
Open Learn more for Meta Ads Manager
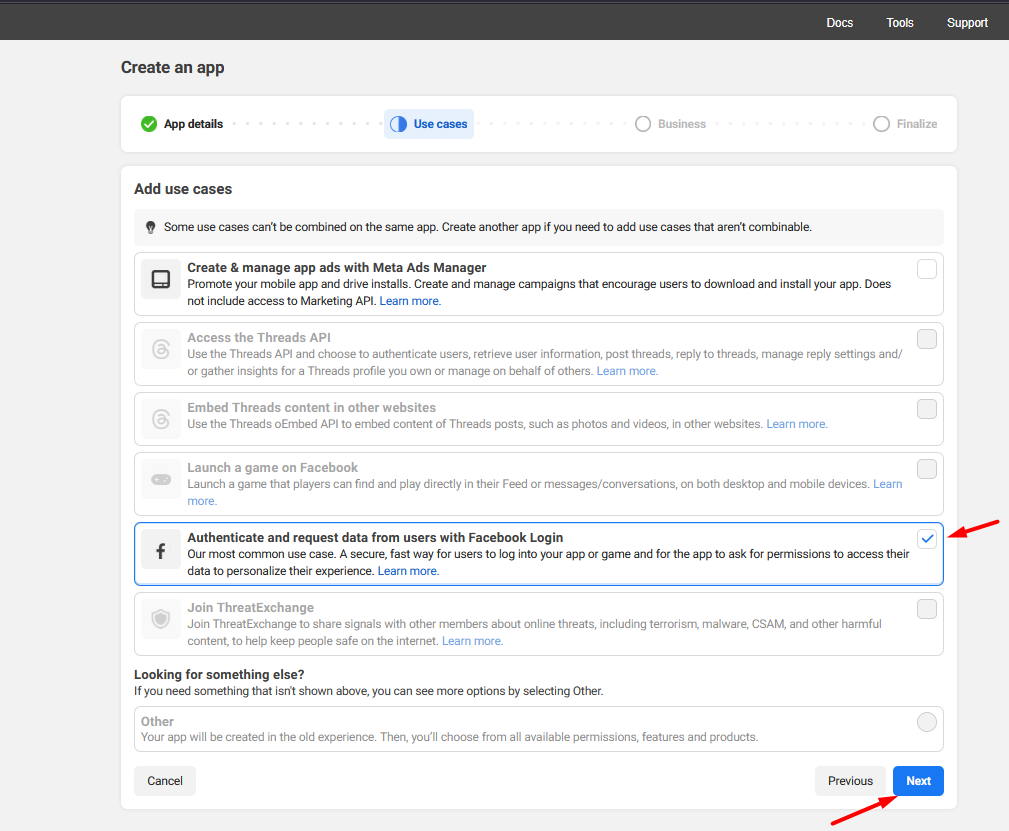point(410,301)
